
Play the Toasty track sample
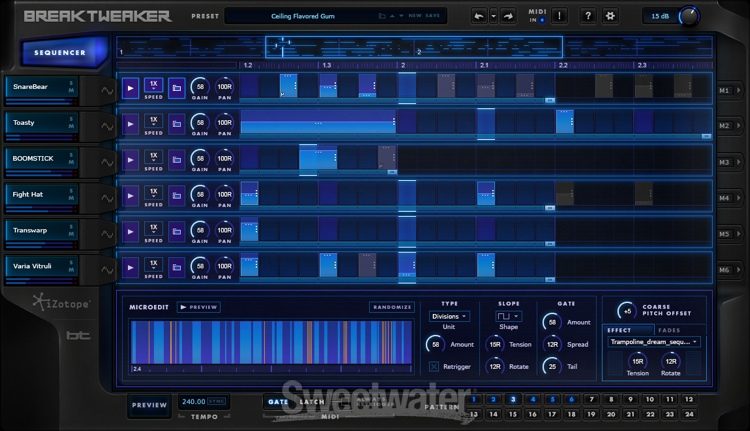(130, 124)
